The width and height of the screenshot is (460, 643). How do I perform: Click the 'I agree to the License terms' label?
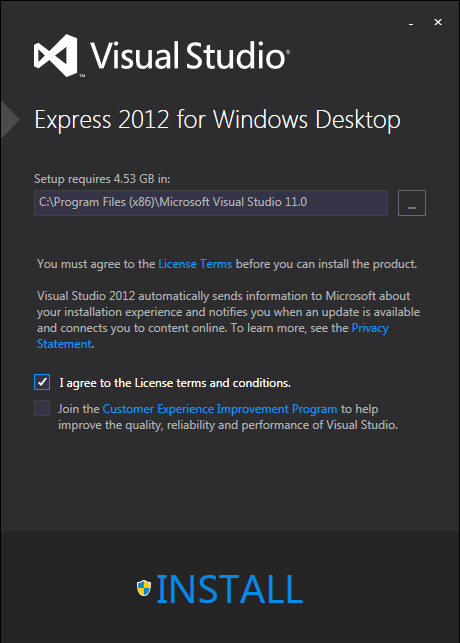(x=175, y=383)
